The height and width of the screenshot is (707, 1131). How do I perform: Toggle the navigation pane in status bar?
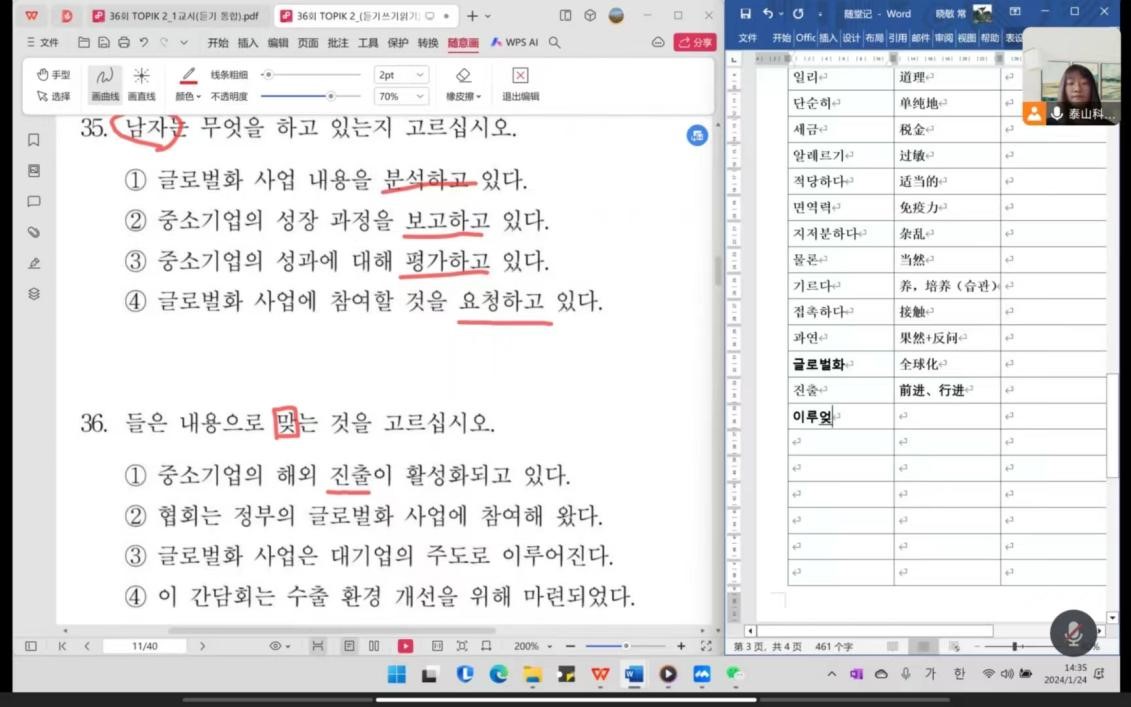(31, 646)
